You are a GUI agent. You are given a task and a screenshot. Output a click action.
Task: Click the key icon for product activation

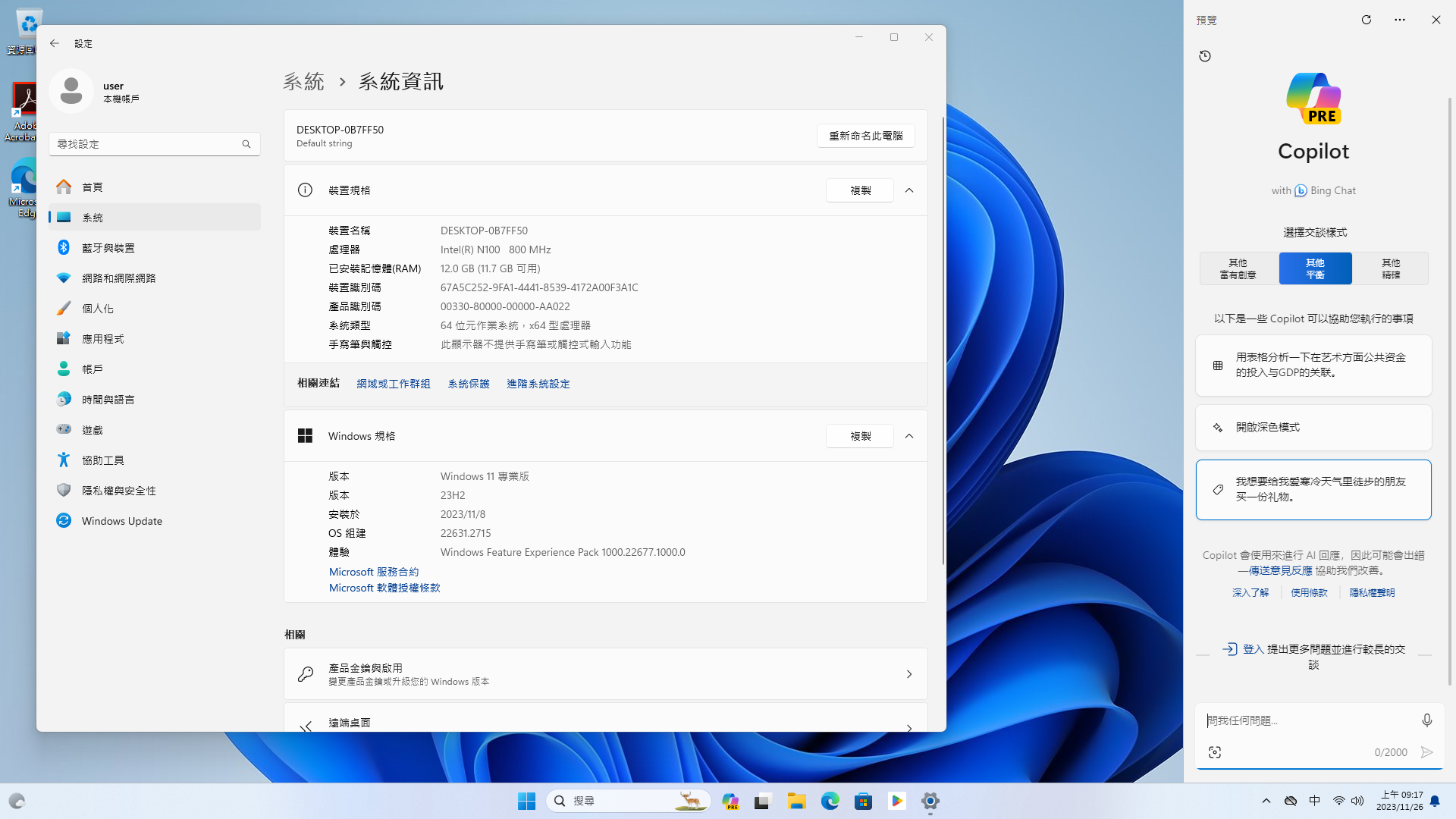click(x=306, y=674)
